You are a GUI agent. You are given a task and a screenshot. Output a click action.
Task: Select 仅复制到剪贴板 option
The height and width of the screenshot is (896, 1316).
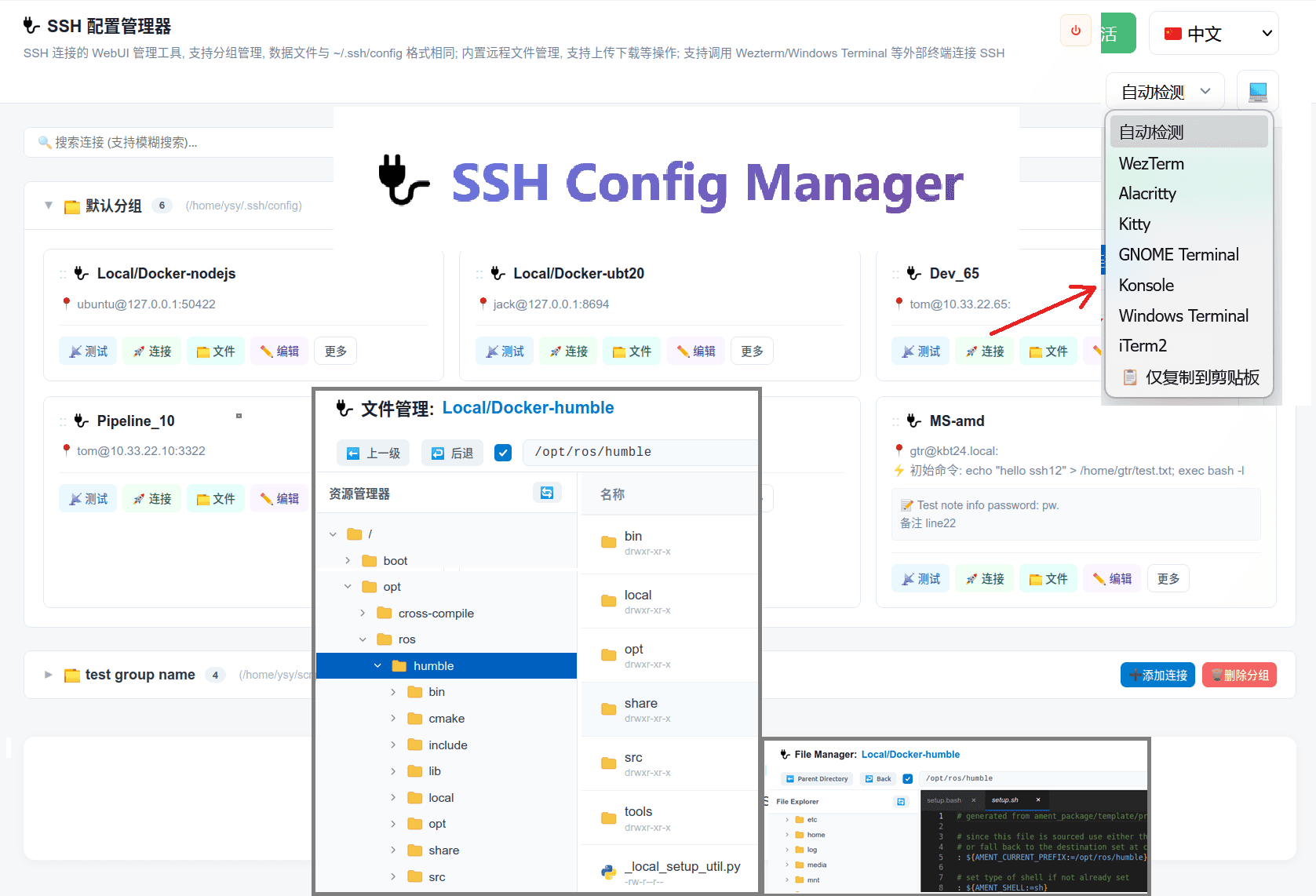1189,377
